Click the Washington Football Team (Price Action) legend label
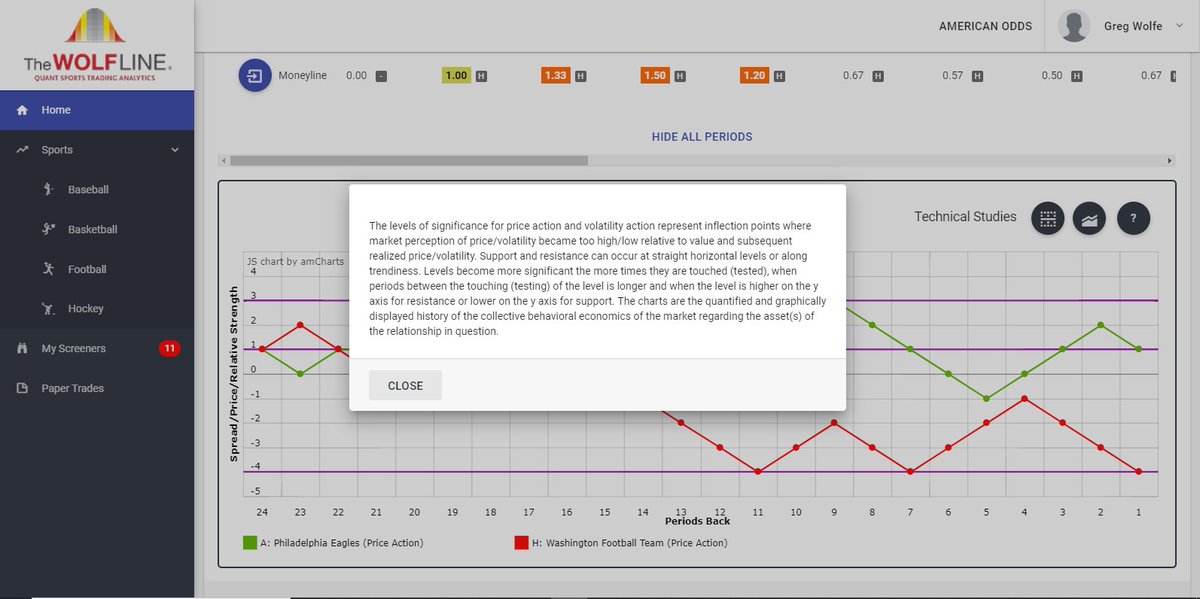This screenshot has width=1200, height=599. click(x=630, y=543)
